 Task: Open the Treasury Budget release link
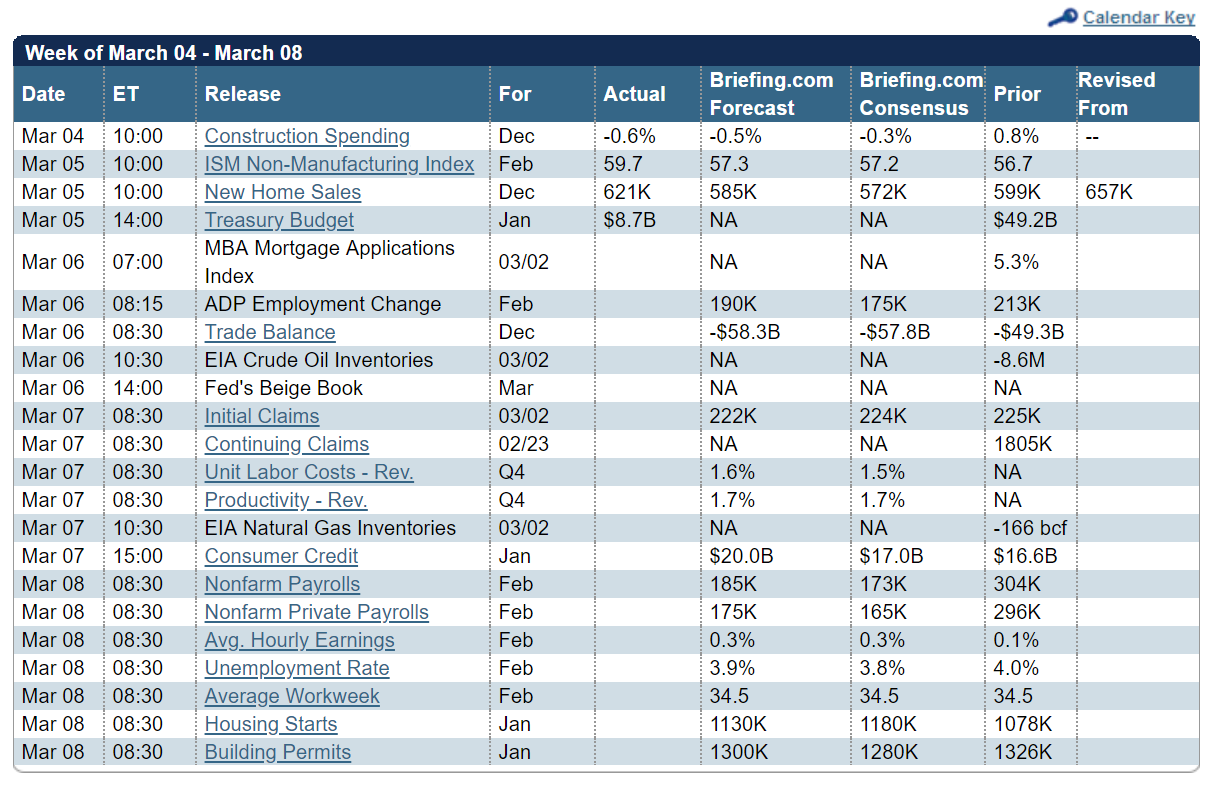(x=279, y=220)
